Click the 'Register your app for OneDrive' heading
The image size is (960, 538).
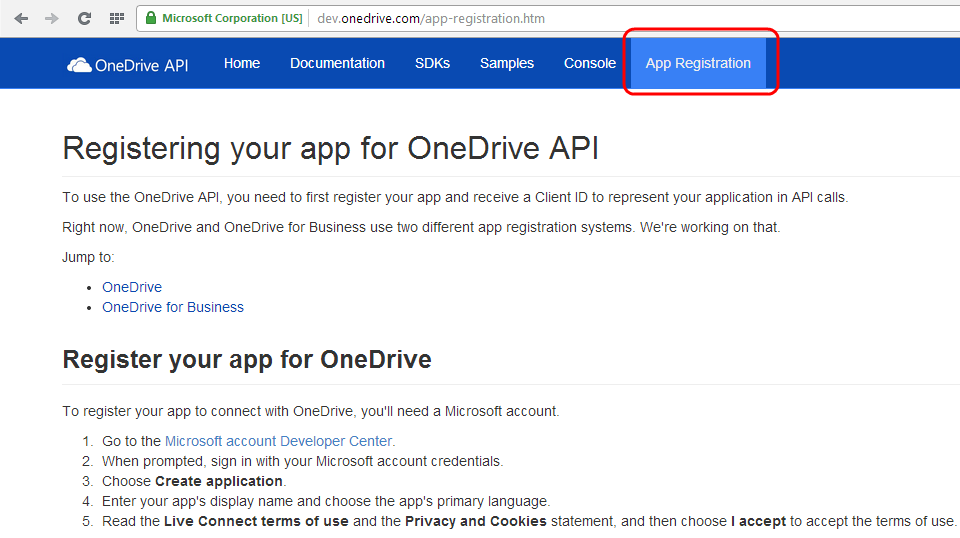(247, 359)
